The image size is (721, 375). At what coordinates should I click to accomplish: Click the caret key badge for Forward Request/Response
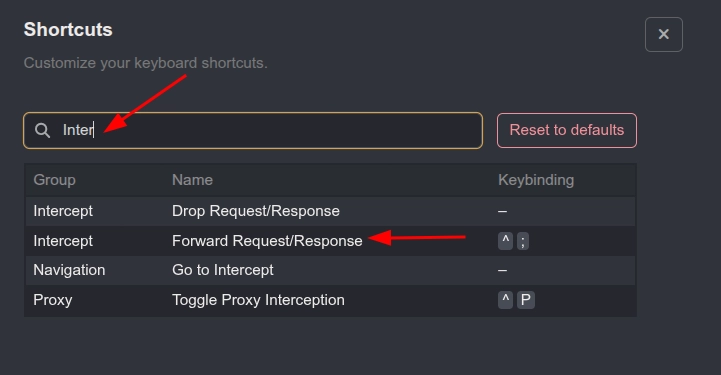(x=505, y=241)
